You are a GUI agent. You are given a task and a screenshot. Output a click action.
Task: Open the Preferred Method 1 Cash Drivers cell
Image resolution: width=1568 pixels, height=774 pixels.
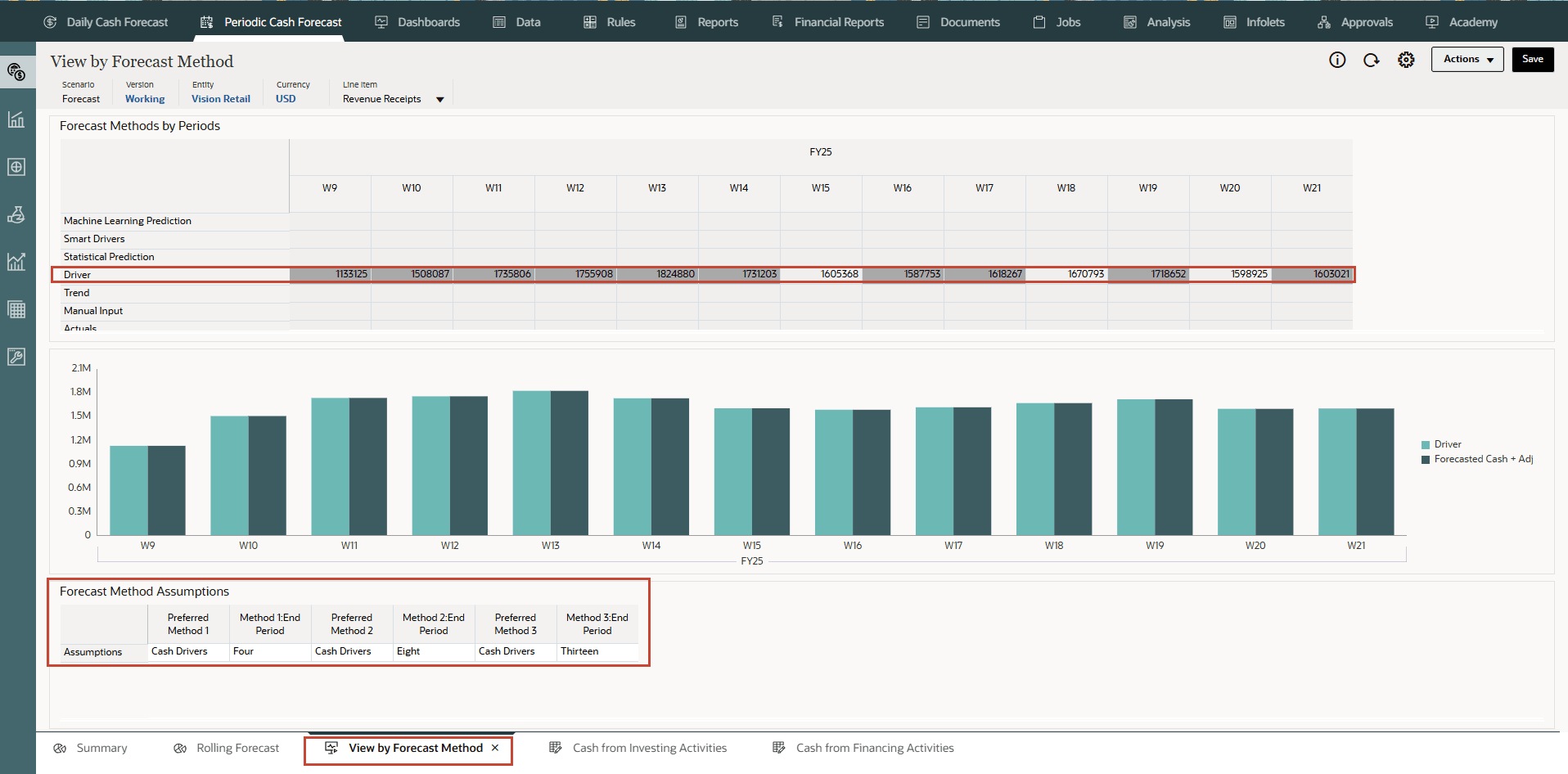point(187,651)
